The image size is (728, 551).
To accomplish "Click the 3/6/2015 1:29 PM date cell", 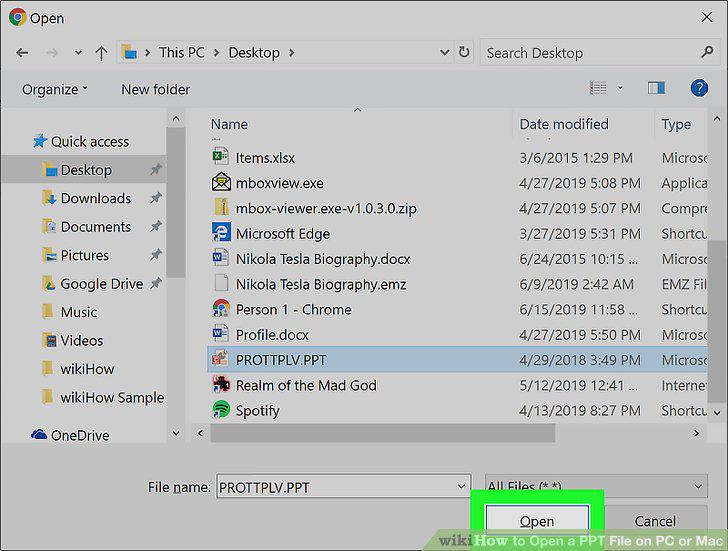I will tap(576, 158).
